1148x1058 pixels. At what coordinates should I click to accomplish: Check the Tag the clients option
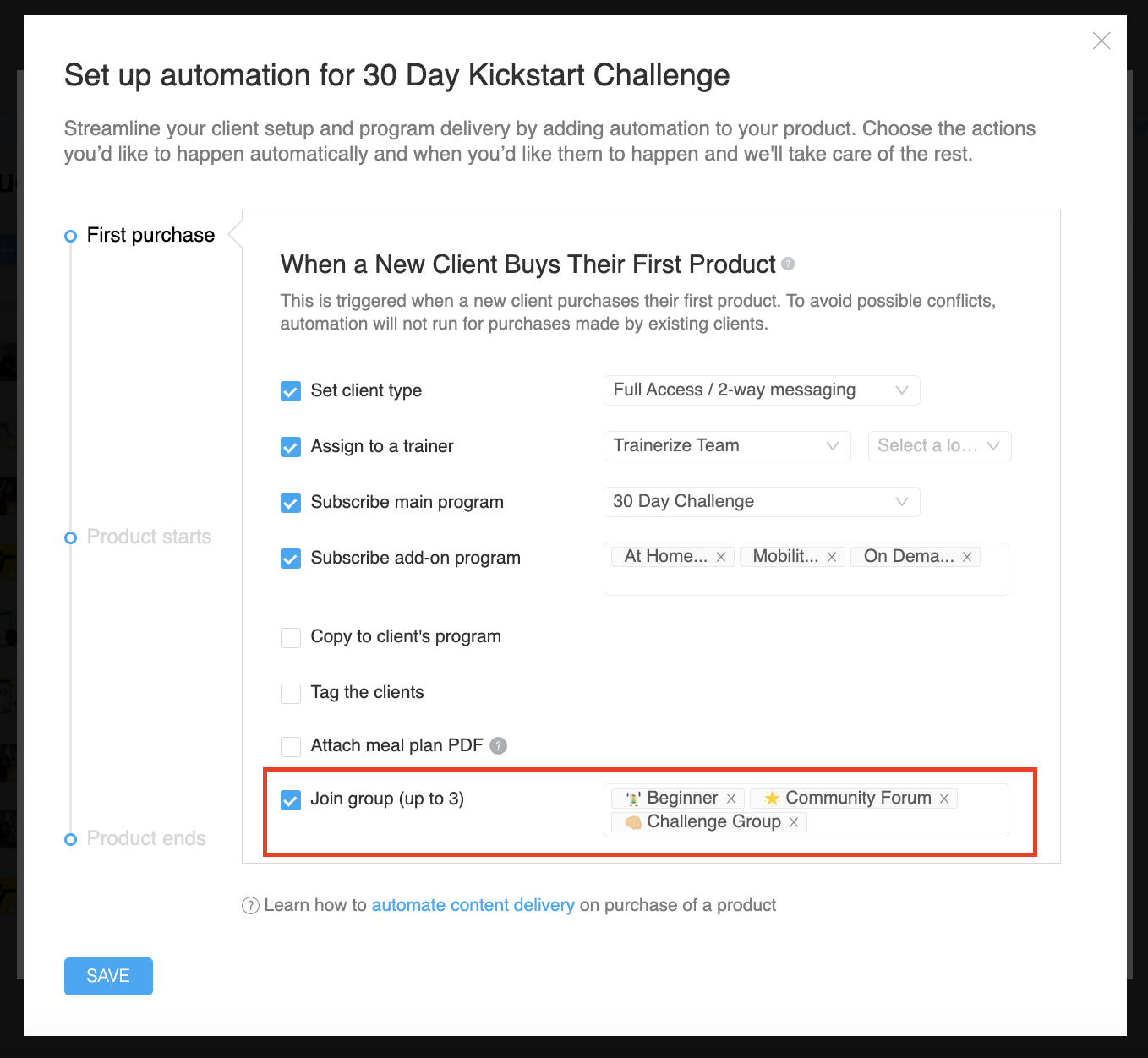pyautogui.click(x=291, y=693)
